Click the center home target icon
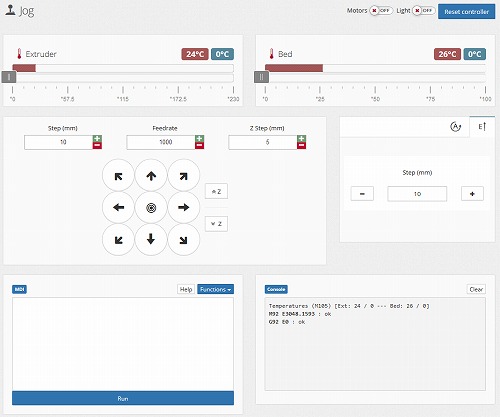 coord(151,207)
